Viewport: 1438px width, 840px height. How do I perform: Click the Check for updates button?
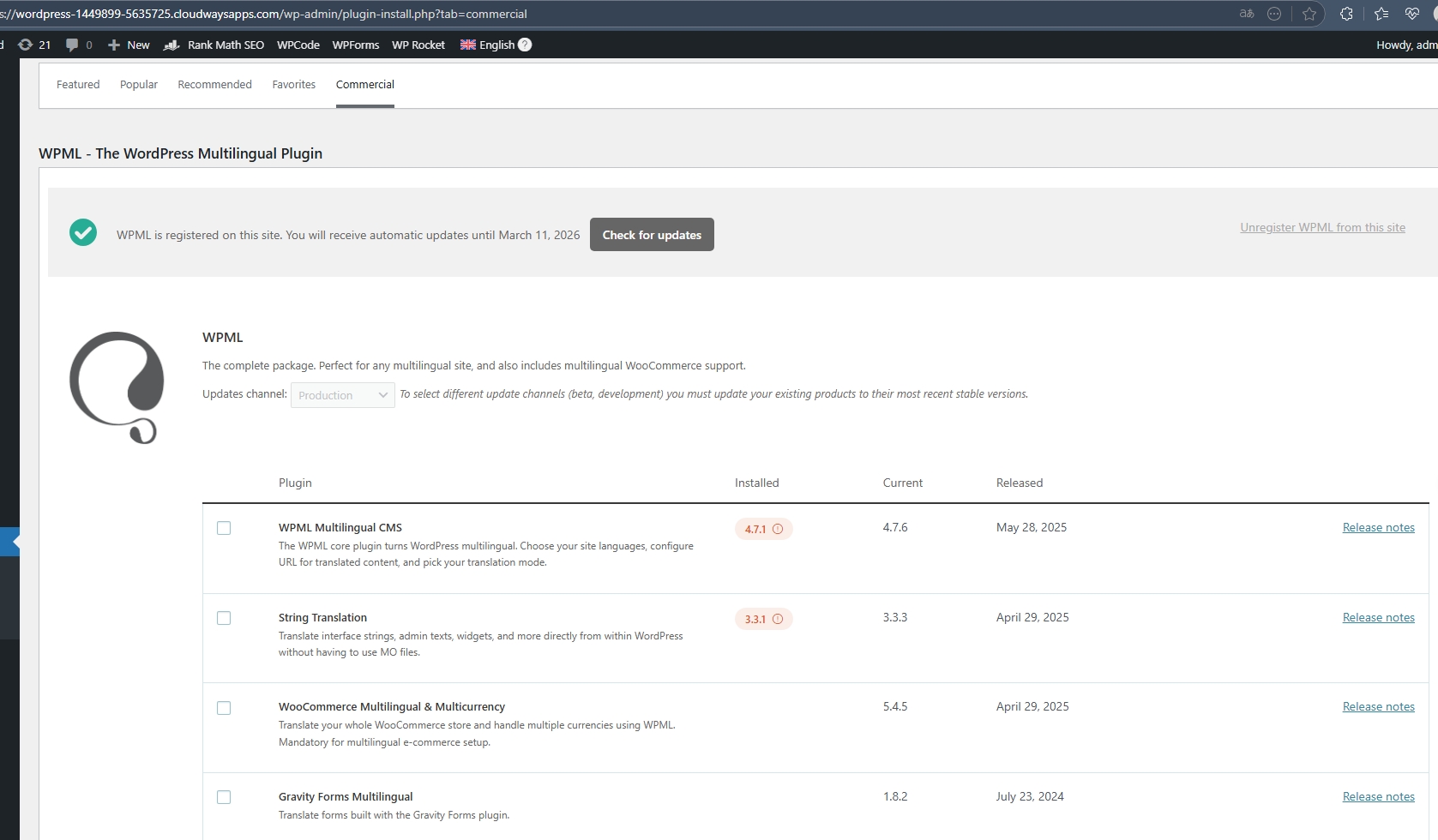pyautogui.click(x=652, y=235)
